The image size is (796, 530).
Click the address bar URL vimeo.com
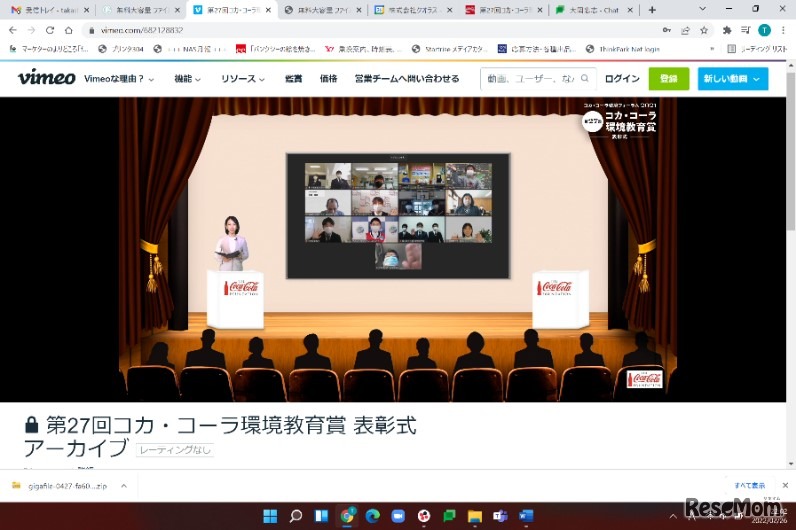142,30
